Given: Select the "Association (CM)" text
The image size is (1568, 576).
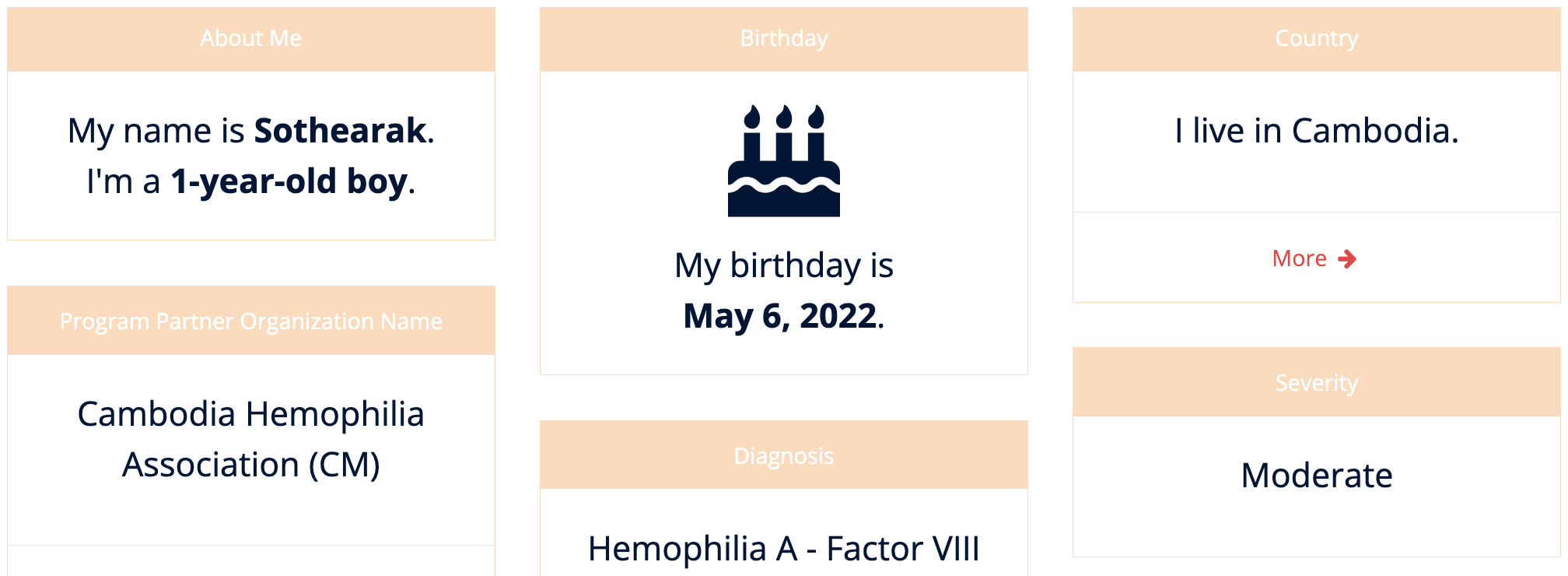Looking at the screenshot, I should [x=250, y=465].
